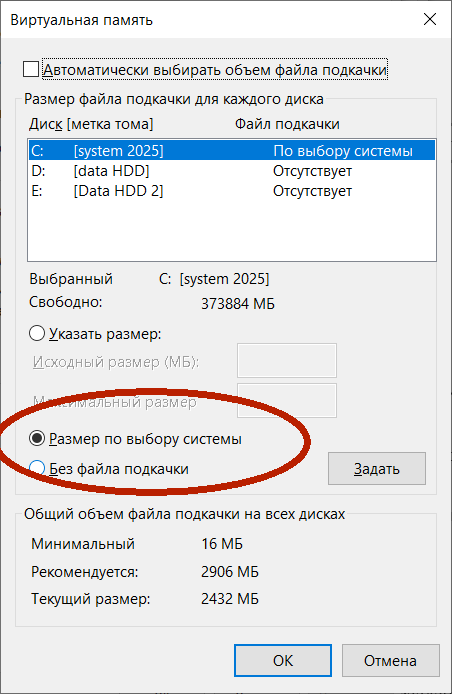Select drive C: [system 2025] row
This screenshot has height=694, width=452.
click(232, 151)
